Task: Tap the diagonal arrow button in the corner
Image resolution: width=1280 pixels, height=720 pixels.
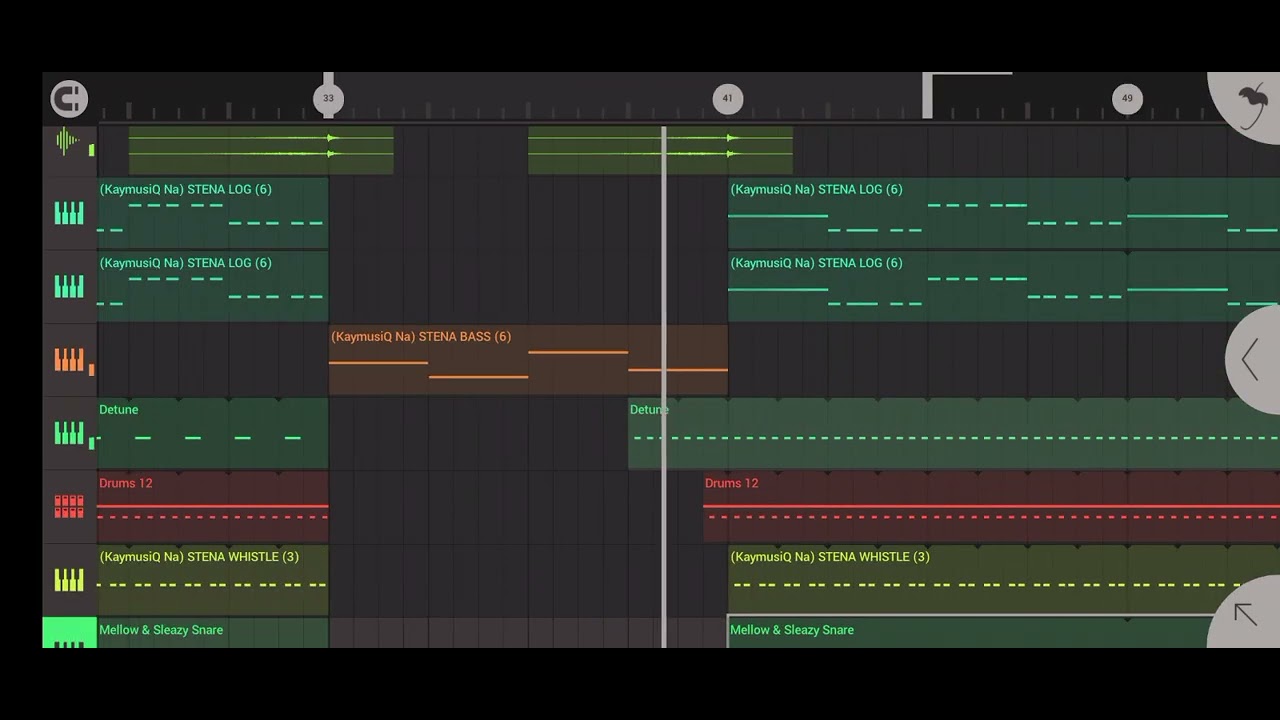Action: tap(1246, 614)
